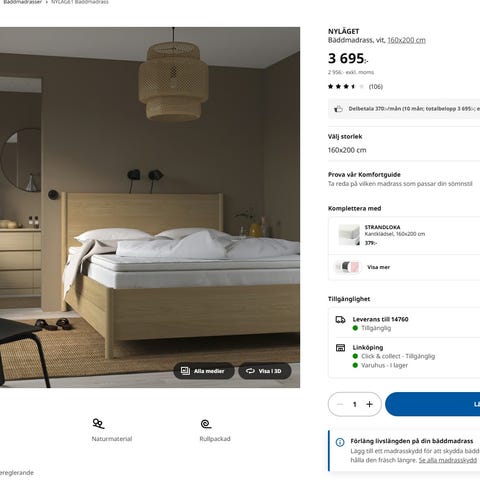
Task: Decrease quantity with the minus icon
Action: [x=340, y=404]
